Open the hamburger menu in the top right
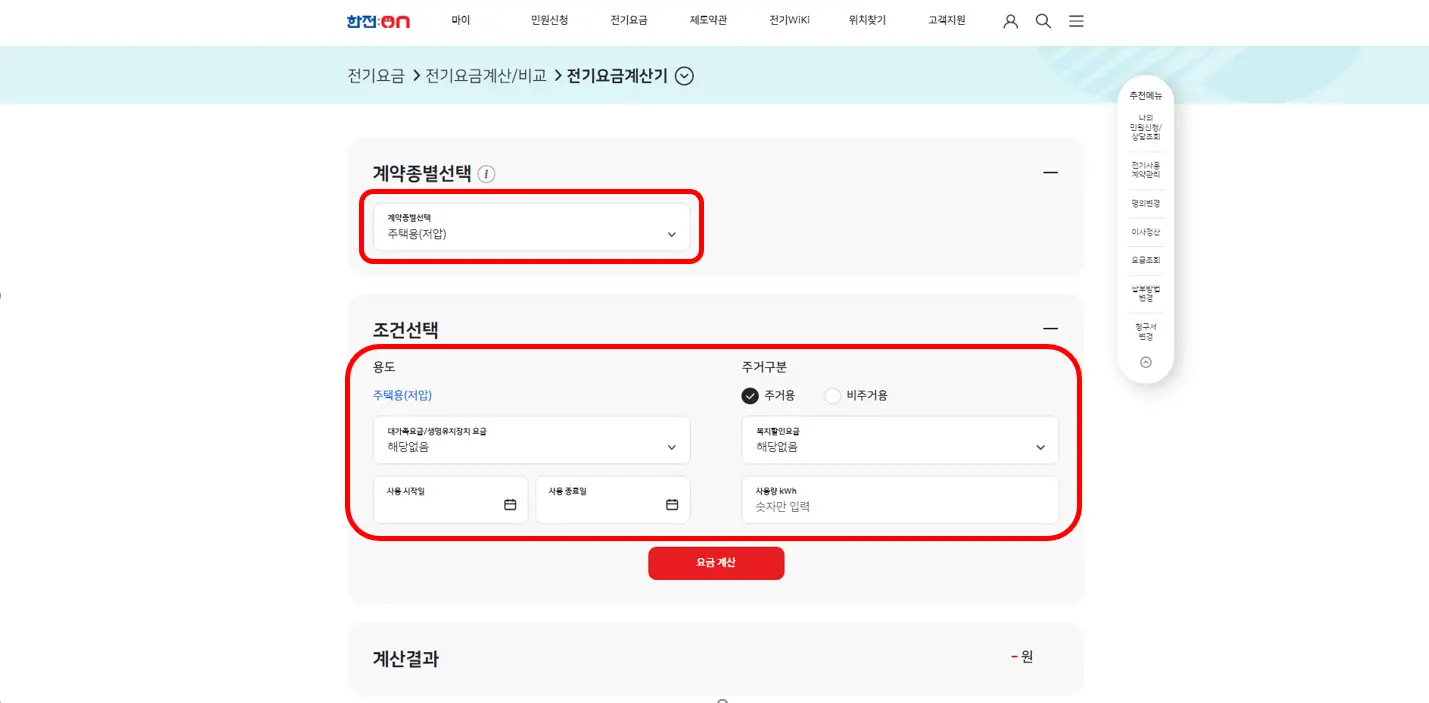Viewport: 1429px width, 703px height. click(x=1076, y=20)
